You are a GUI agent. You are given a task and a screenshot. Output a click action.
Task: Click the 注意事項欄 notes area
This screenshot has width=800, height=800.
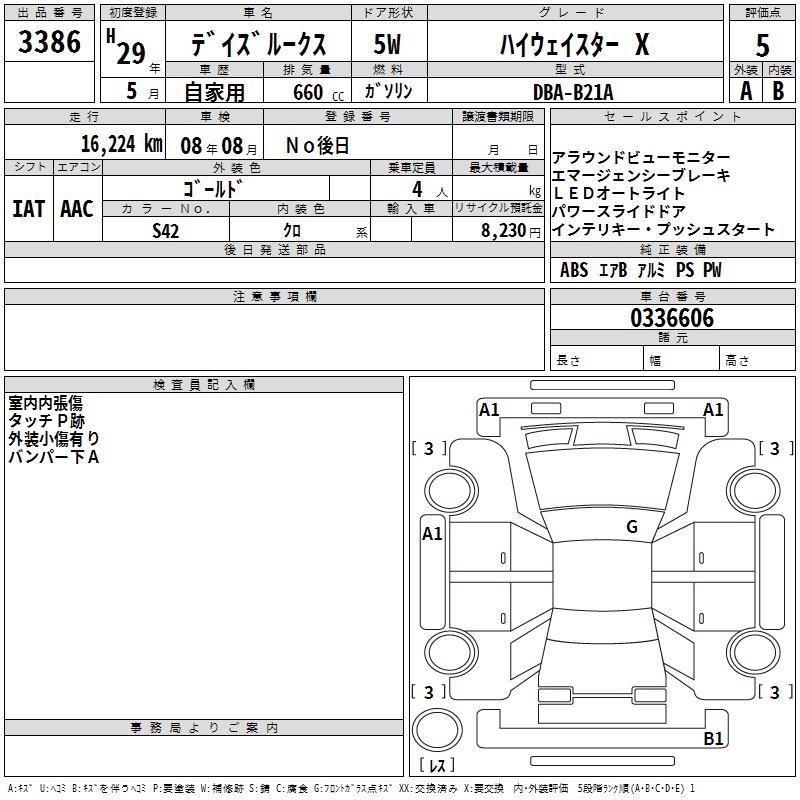pyautogui.click(x=274, y=337)
